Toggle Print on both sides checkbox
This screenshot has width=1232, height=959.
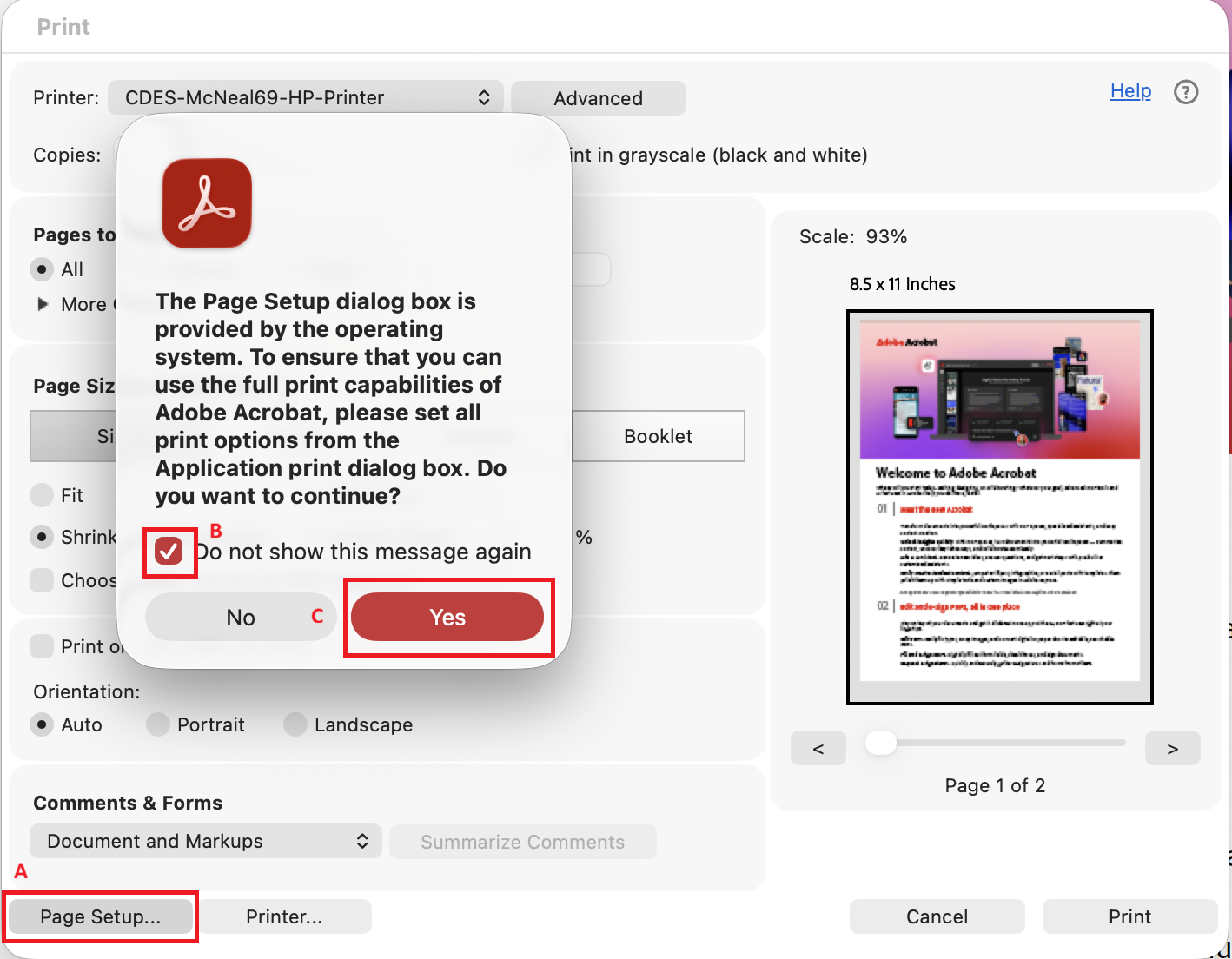pos(42,646)
